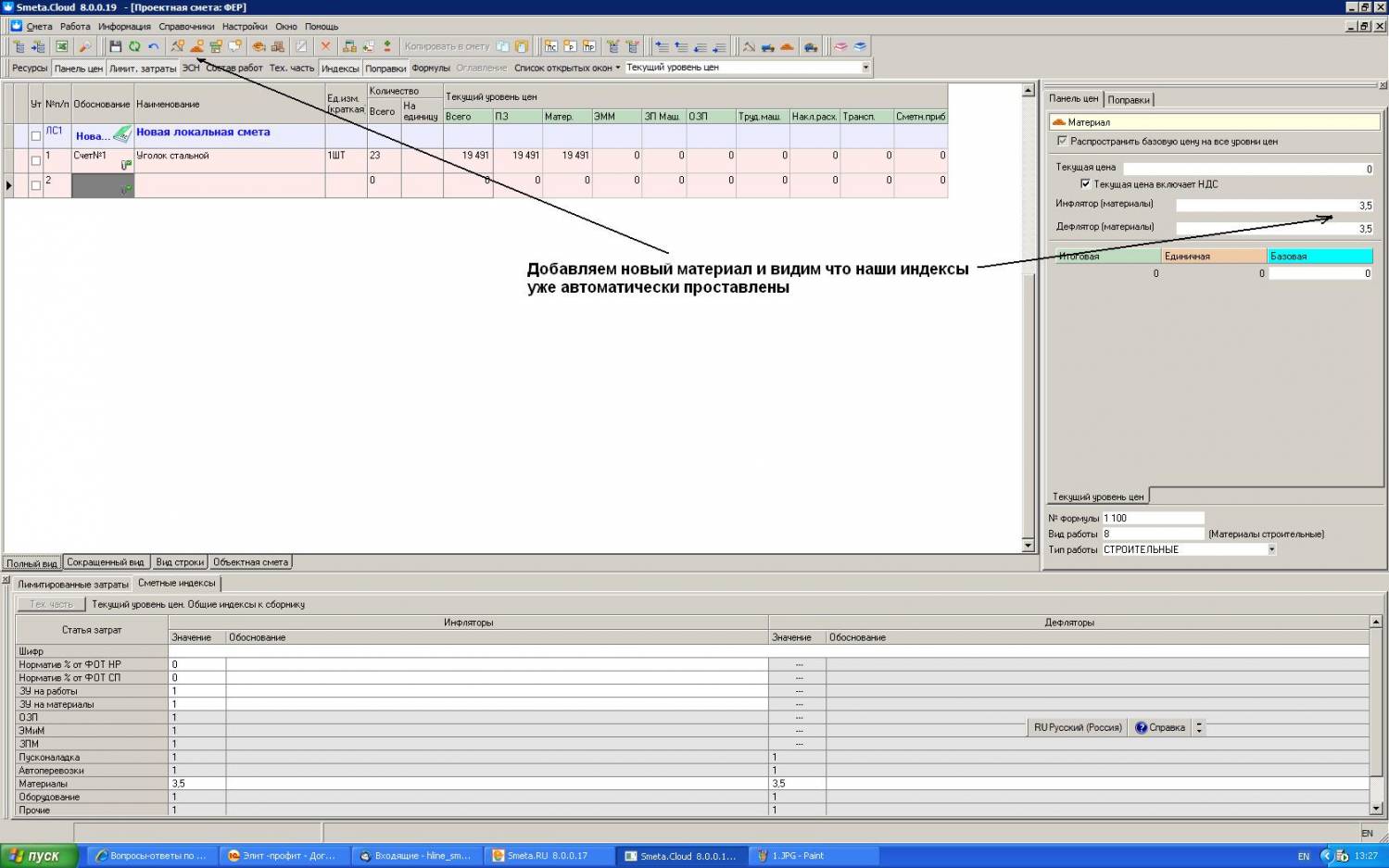Uncheck 'Текущая цена включает НДС'
1389x868 pixels.
pos(1085,184)
